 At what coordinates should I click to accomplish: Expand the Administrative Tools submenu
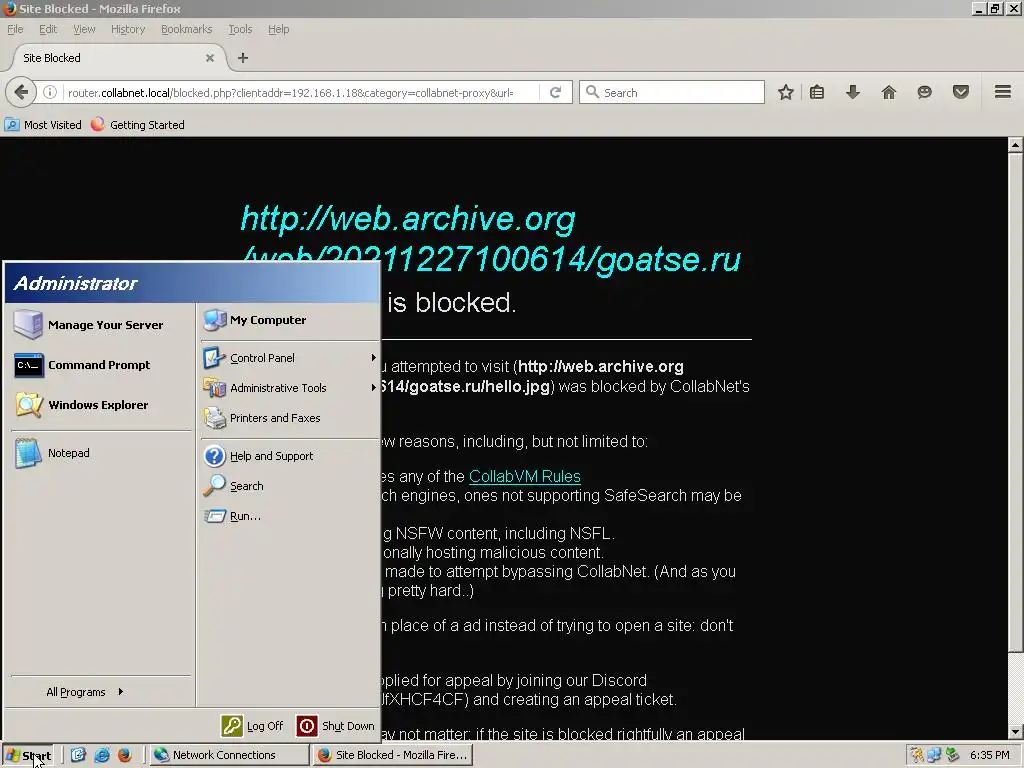coord(290,388)
